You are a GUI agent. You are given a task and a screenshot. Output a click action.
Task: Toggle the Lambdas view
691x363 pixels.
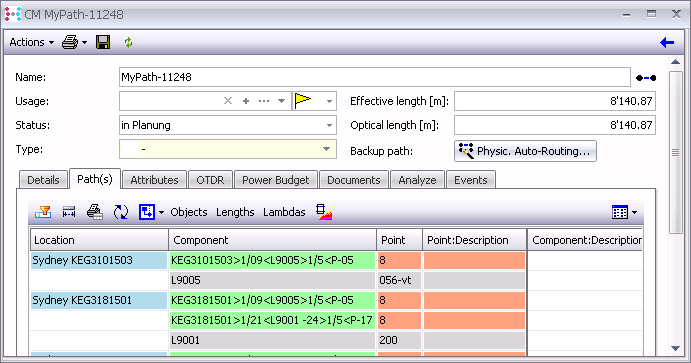click(x=284, y=212)
